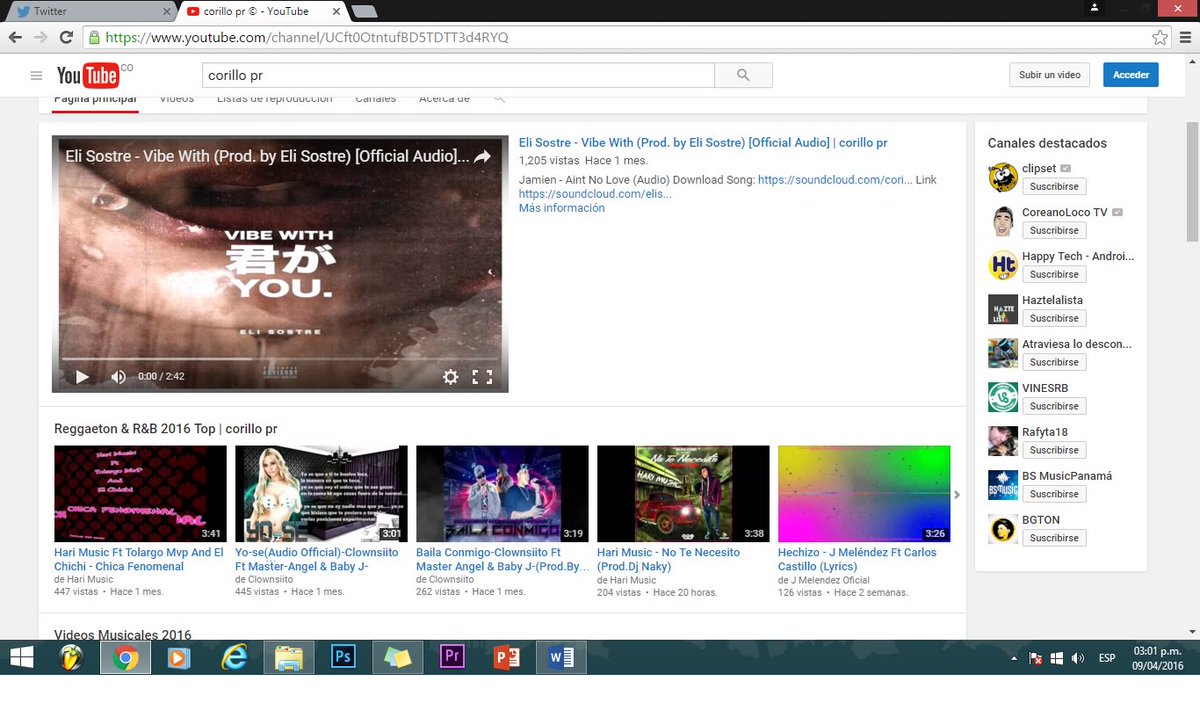The width and height of the screenshot is (1200, 703).
Task: Open the soundcloud.com/elis link
Action: point(595,194)
